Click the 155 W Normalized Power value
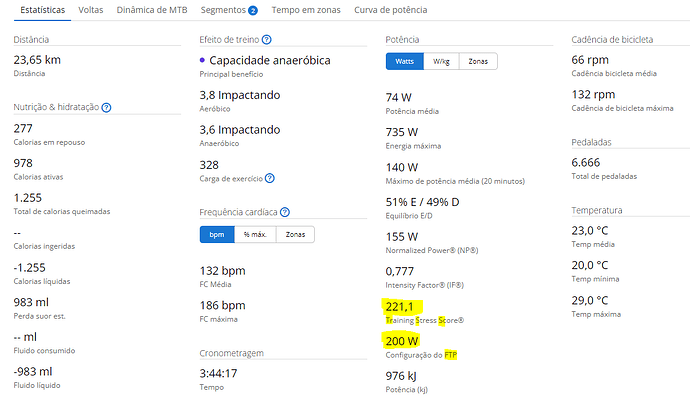Screen dimensions: 690x398 point(402,237)
